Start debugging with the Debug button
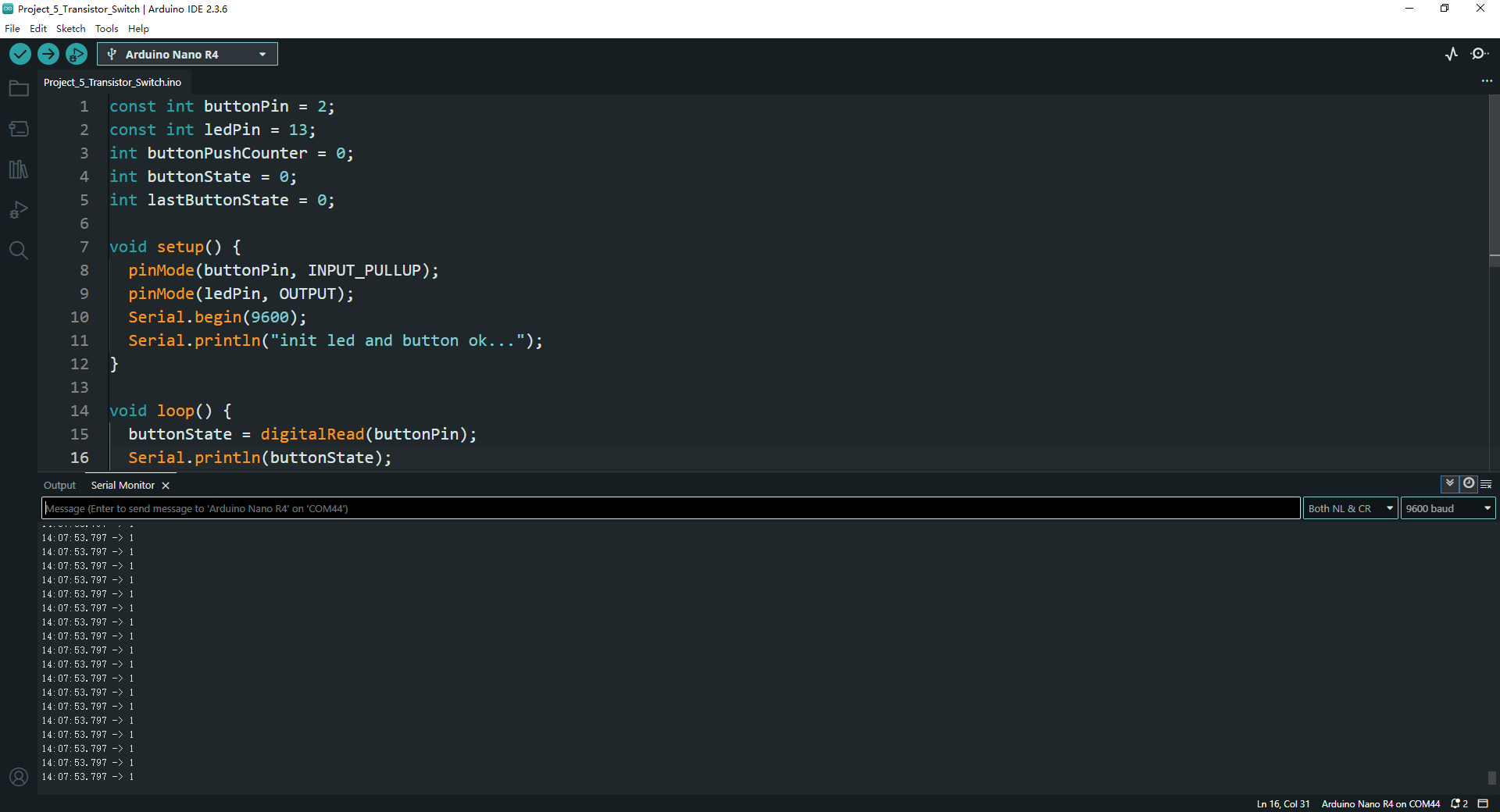The height and width of the screenshot is (812, 1500). tap(76, 54)
